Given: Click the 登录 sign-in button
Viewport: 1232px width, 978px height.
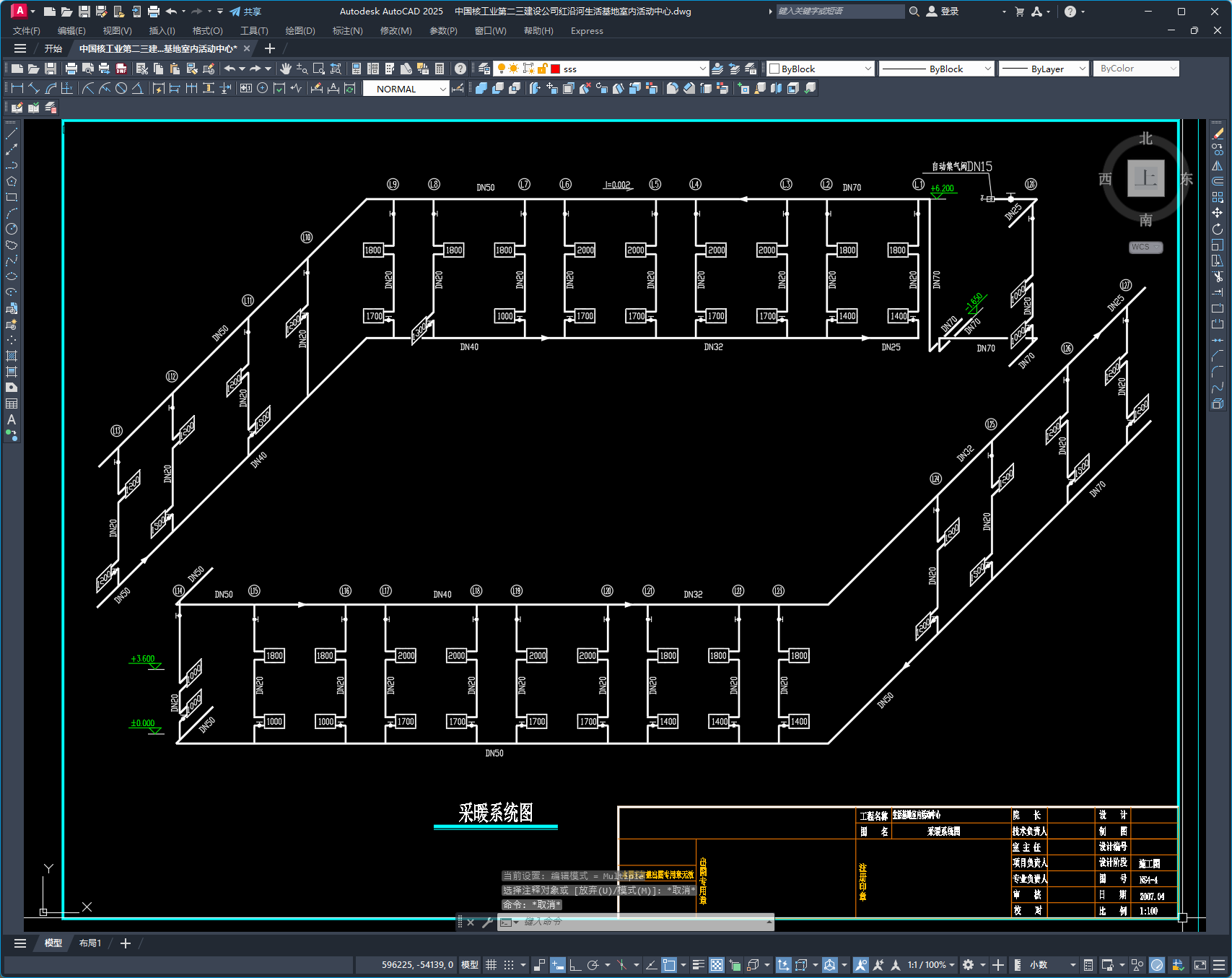Looking at the screenshot, I should [x=943, y=12].
